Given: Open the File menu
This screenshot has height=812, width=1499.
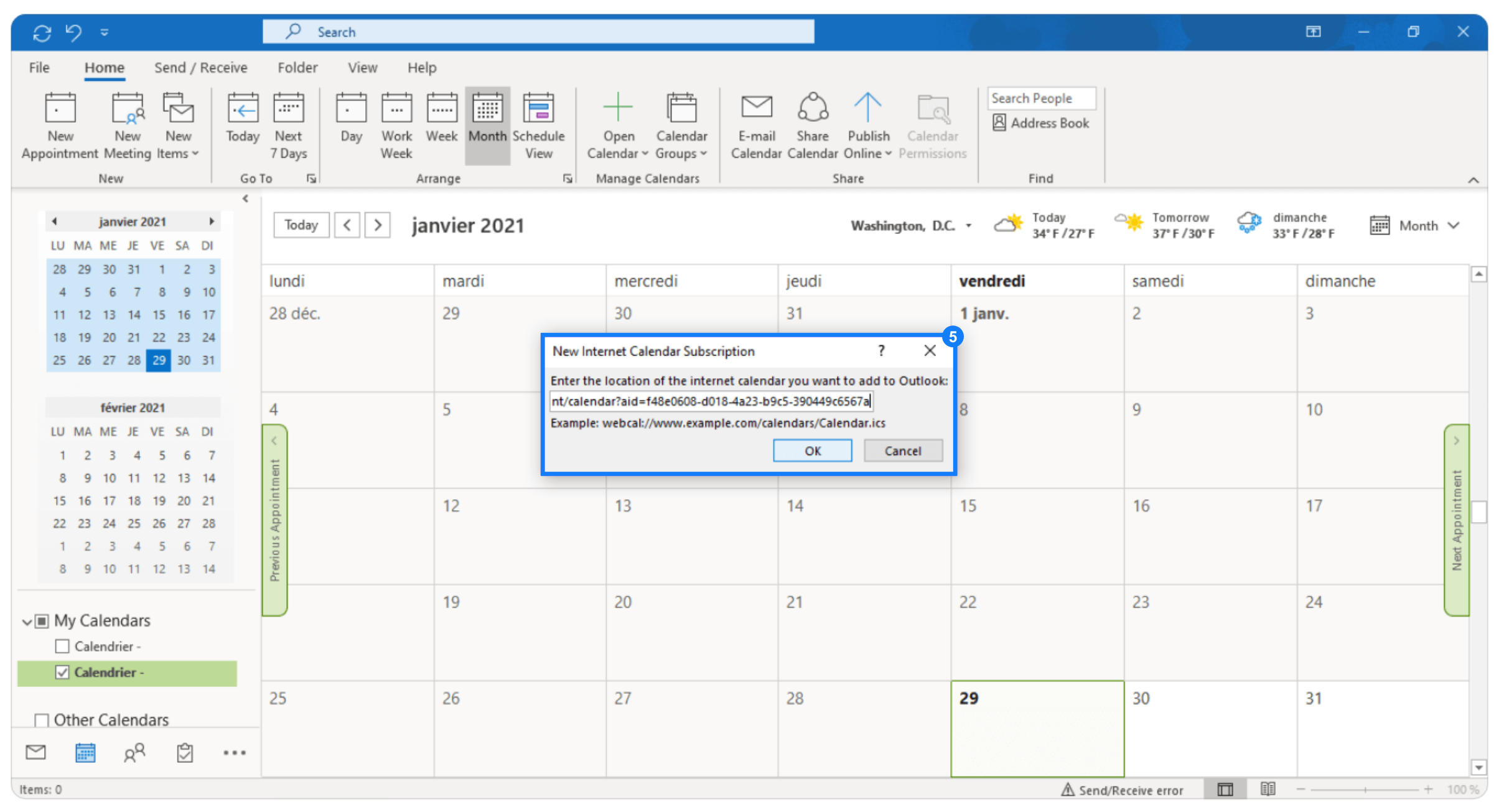Looking at the screenshot, I should click(x=39, y=67).
